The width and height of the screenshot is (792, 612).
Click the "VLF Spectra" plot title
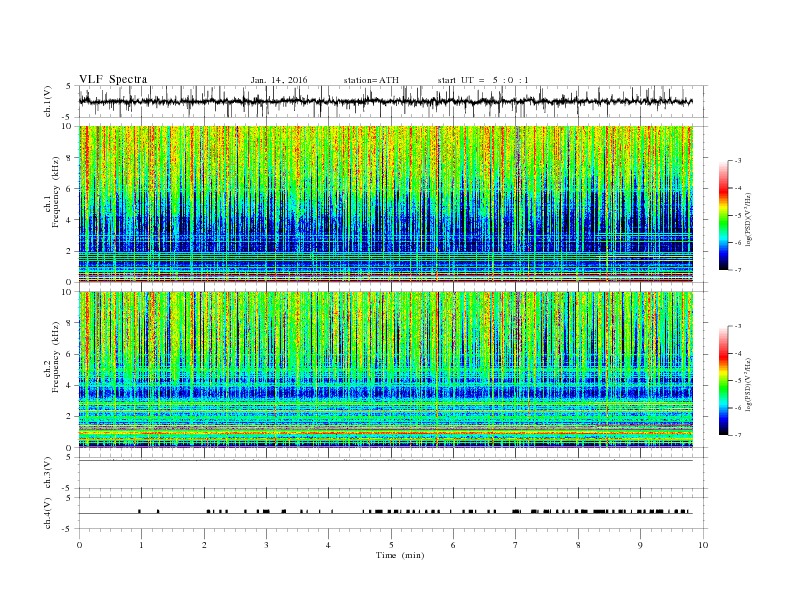(x=113, y=79)
